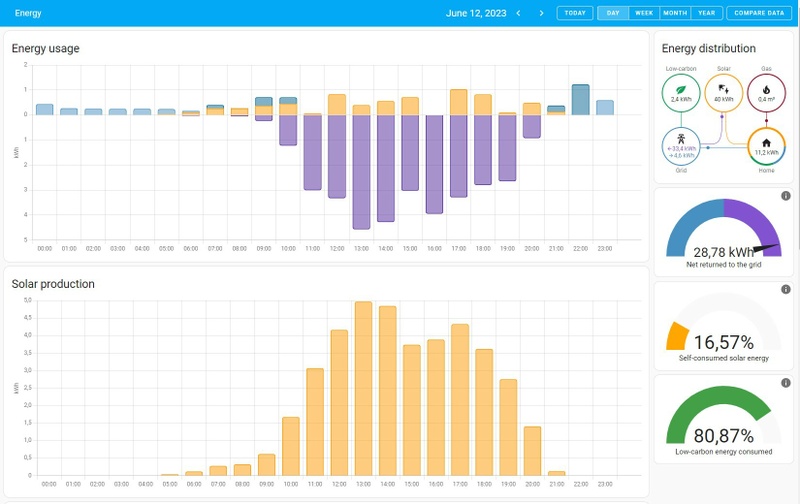800x504 pixels.
Task: Open info icon on self-consumed solar card
Action: [x=786, y=290]
